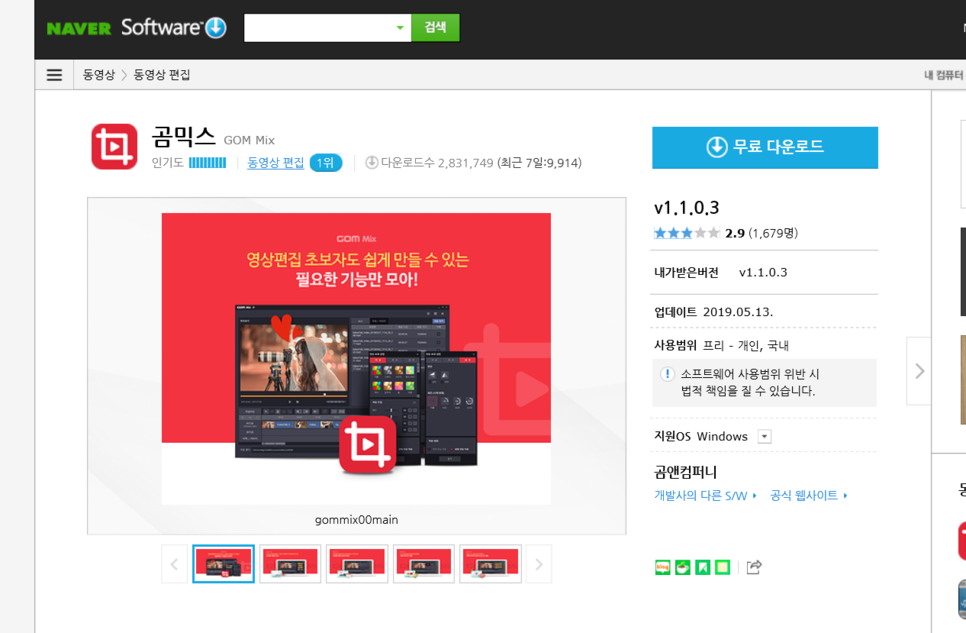
Task: Click the NAVER logo
Action: [x=79, y=28]
